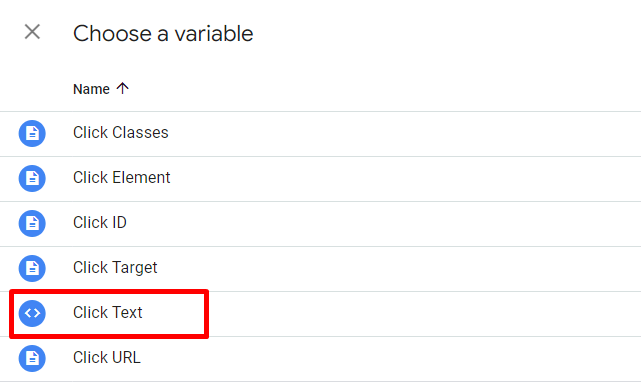The width and height of the screenshot is (641, 382).
Task: Click the document icon beside Click ID
Action: click(x=32, y=223)
